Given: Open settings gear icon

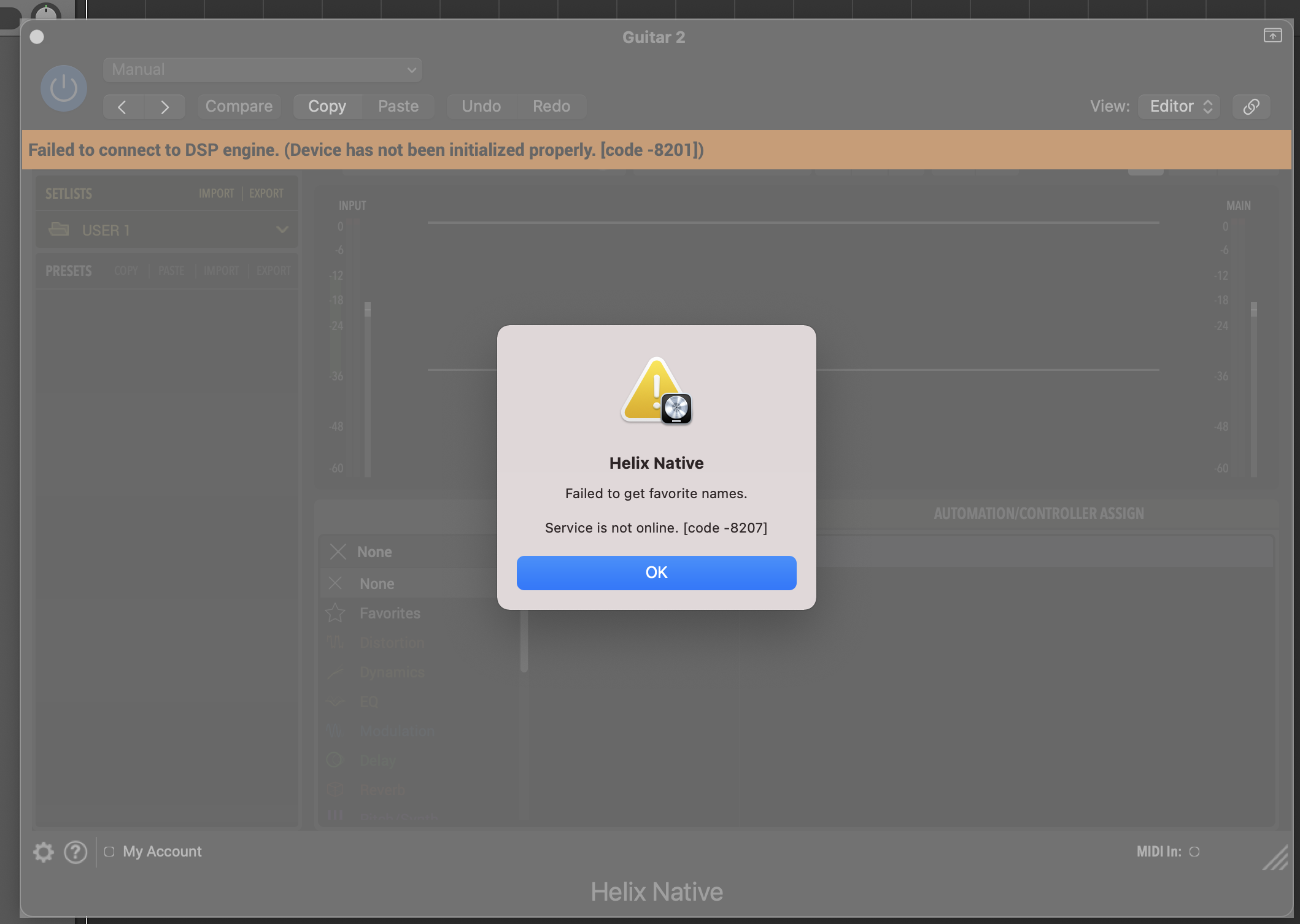Looking at the screenshot, I should point(44,852).
